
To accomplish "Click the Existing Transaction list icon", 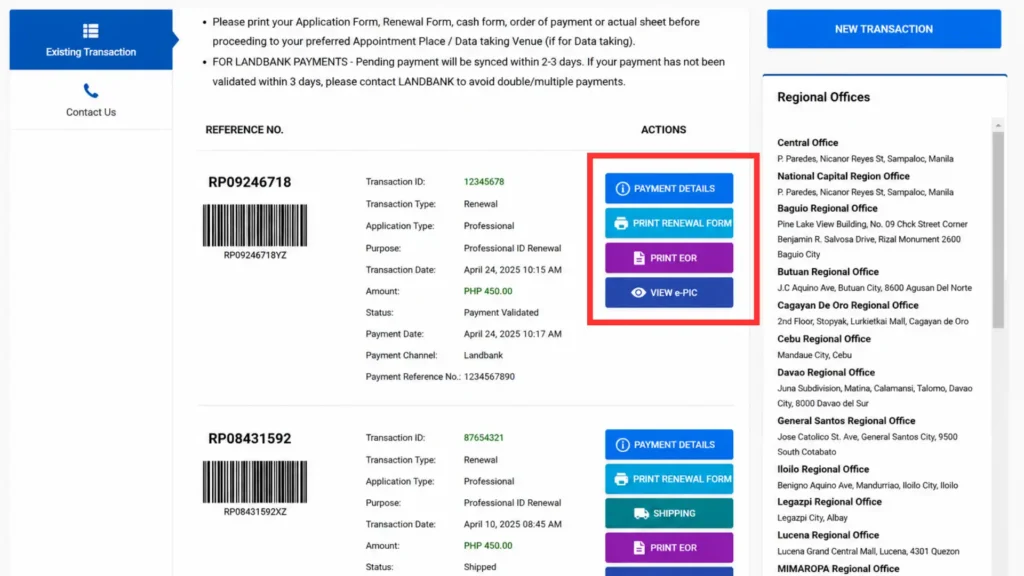I will pos(91,31).
